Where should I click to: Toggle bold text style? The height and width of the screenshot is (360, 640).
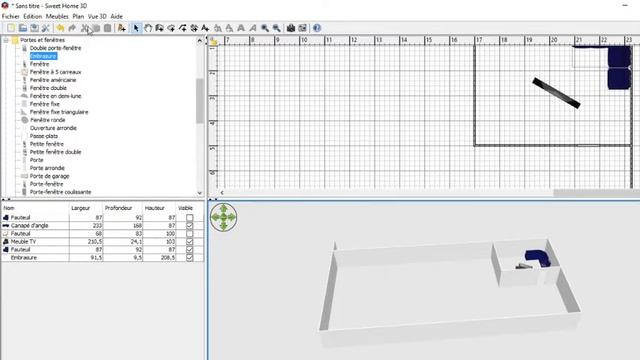pyautogui.click(x=241, y=28)
